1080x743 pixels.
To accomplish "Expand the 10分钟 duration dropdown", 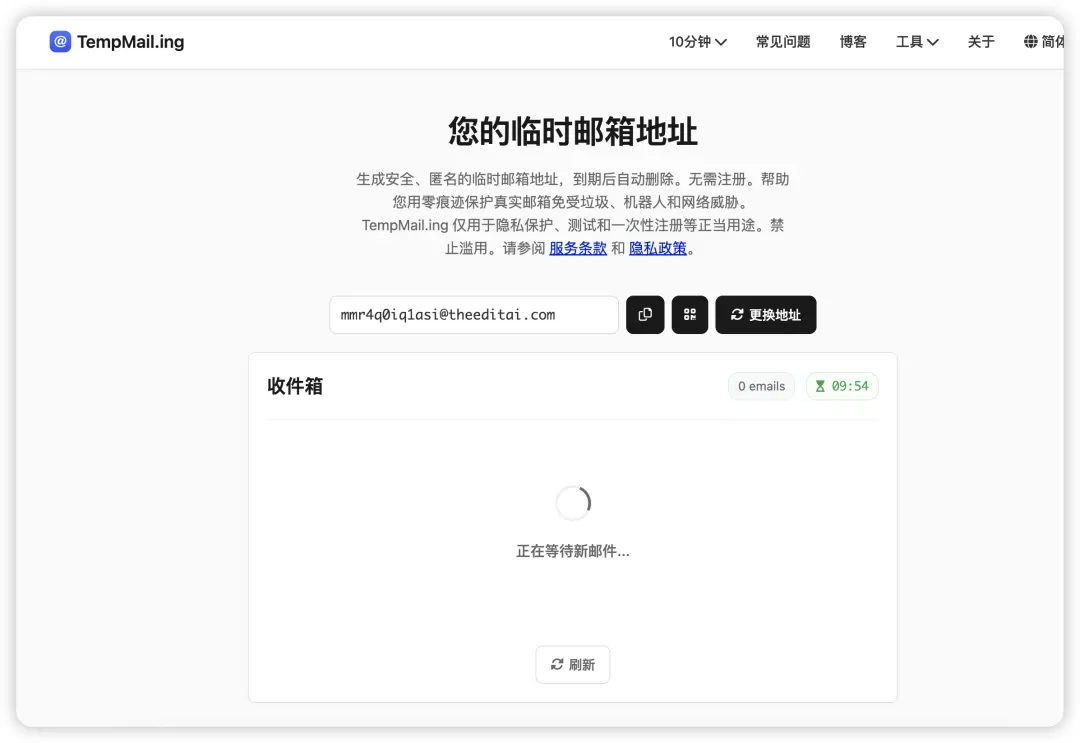I will [697, 42].
